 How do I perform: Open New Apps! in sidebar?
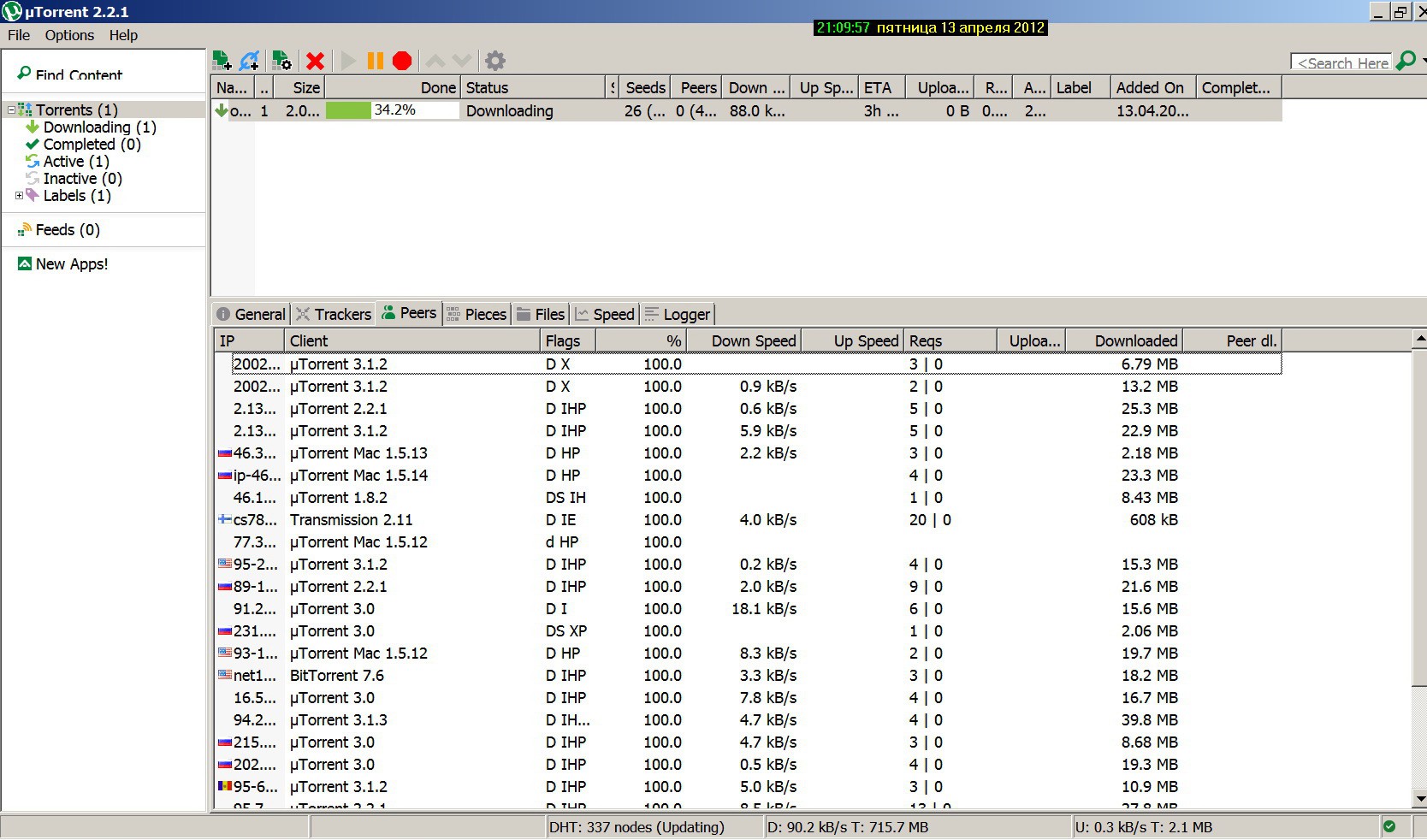coord(72,263)
